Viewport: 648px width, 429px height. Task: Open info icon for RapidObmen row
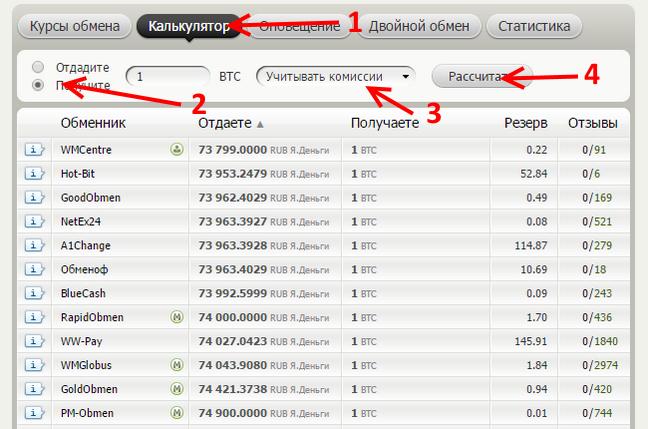(x=34, y=317)
